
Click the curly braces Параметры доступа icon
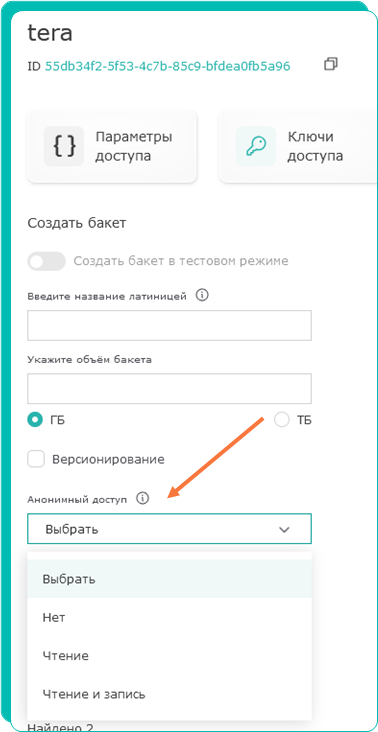64,146
